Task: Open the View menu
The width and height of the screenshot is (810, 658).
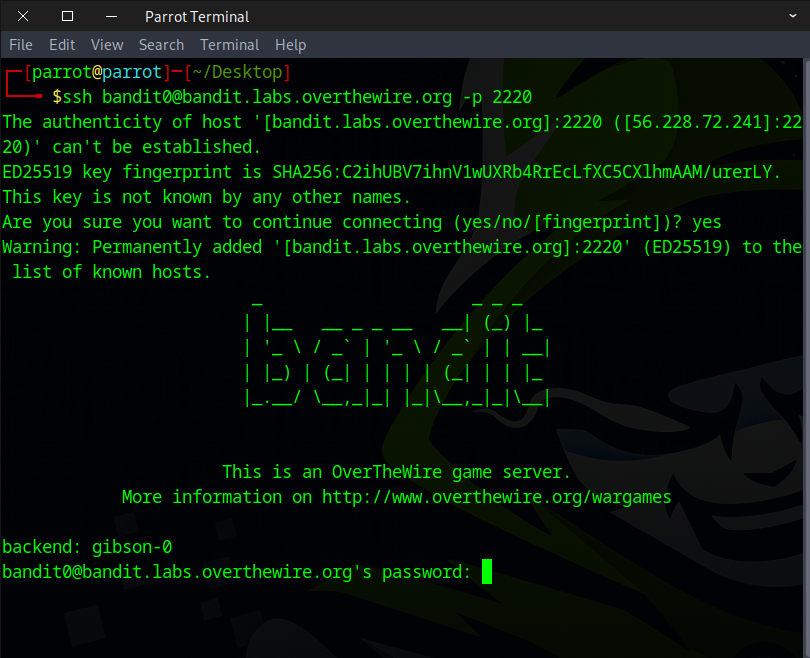Action: click(x=107, y=45)
